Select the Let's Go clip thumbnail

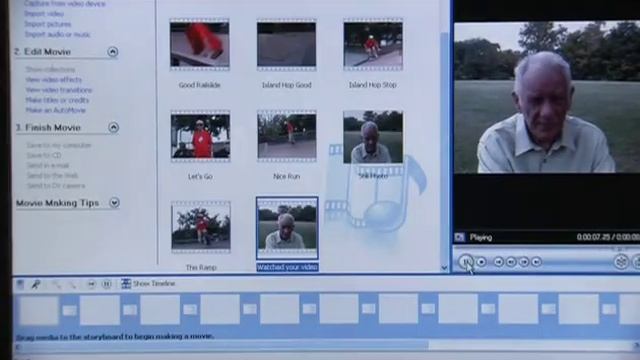click(x=200, y=136)
